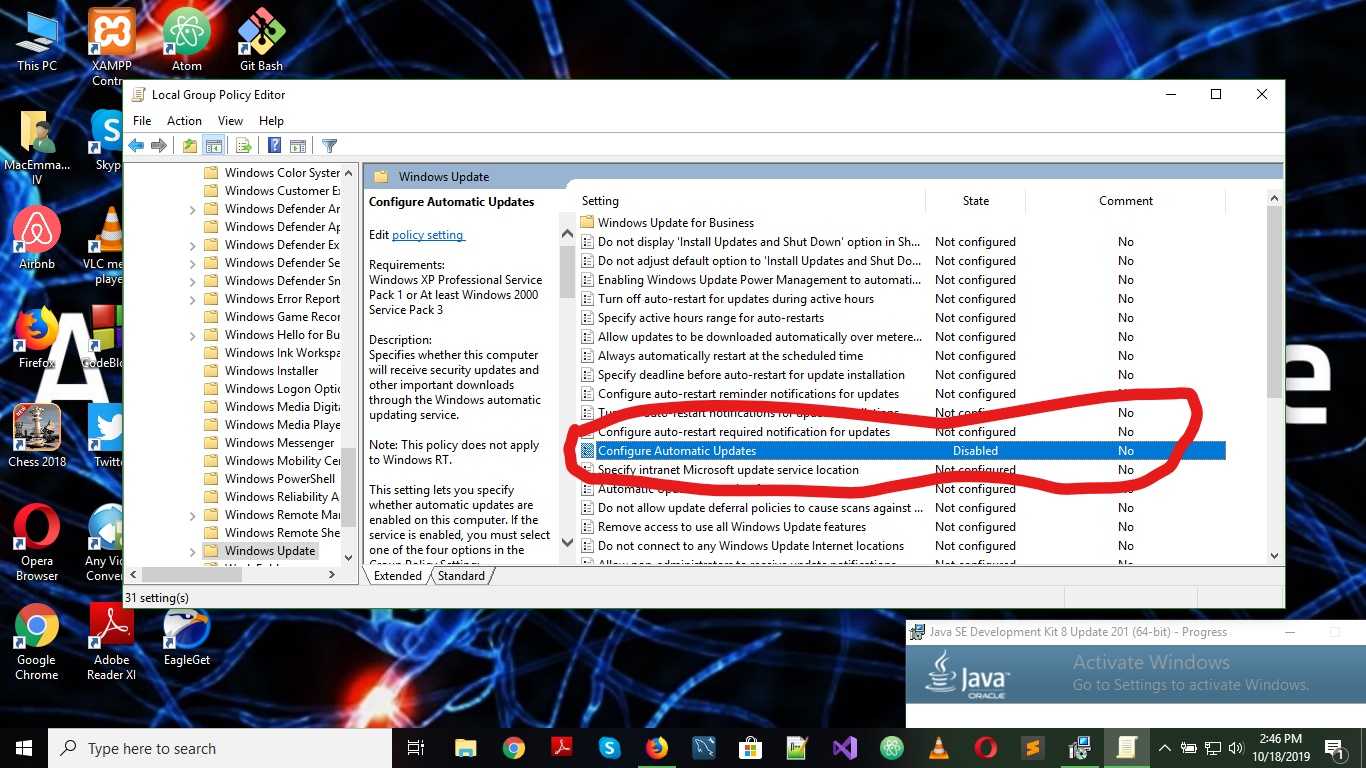Viewport: 1366px width, 768px height.
Task: Click the Comment column header
Action: click(1126, 201)
